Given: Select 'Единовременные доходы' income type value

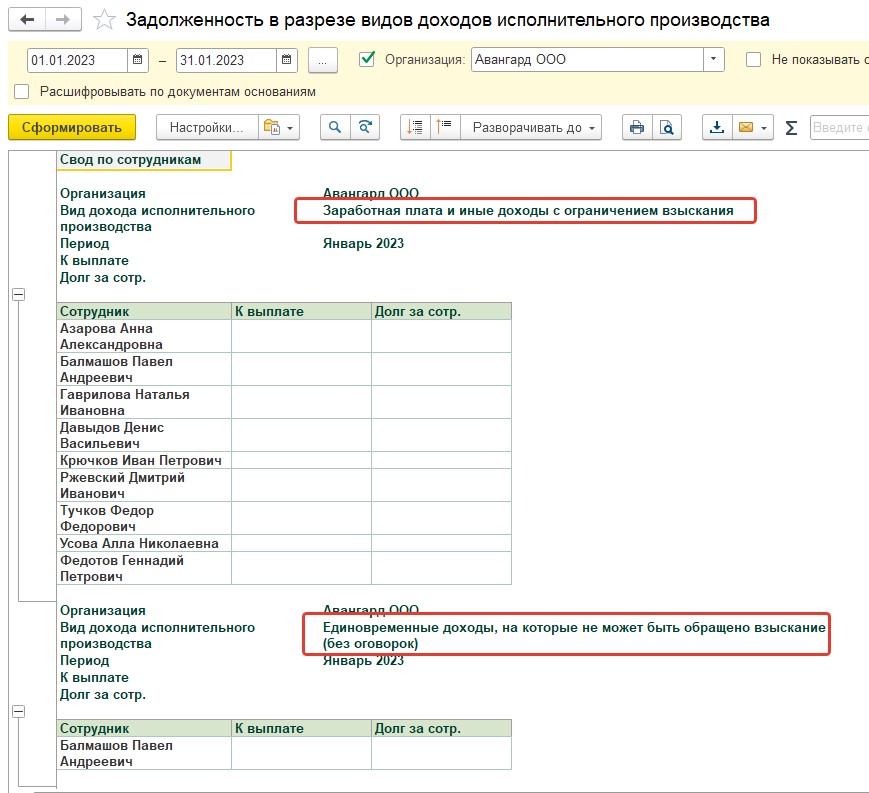Looking at the screenshot, I should click(x=574, y=635).
